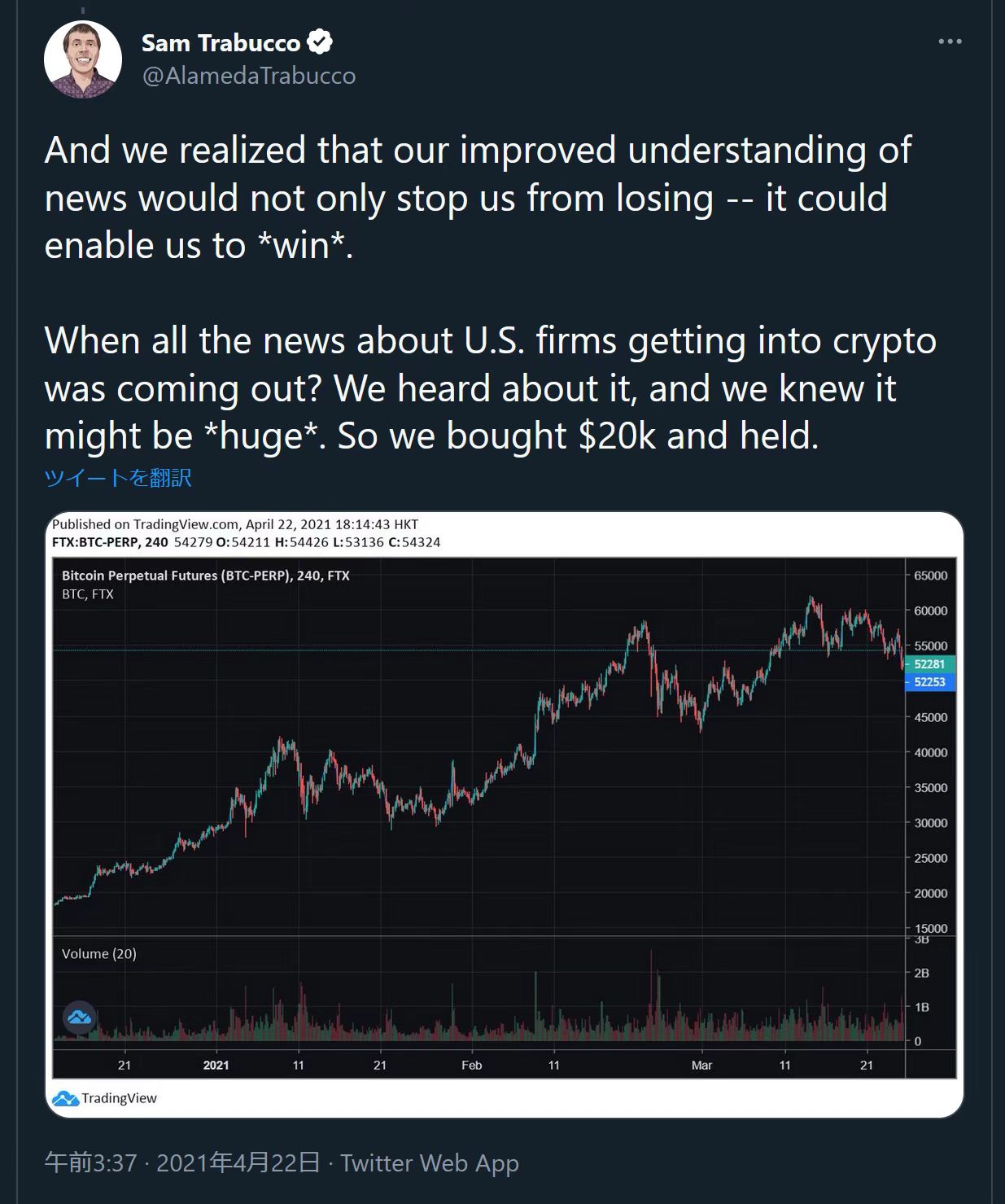Viewport: 1005px width, 1204px height.
Task: Open the Bitcoin chart image thumbnail
Action: click(504, 814)
